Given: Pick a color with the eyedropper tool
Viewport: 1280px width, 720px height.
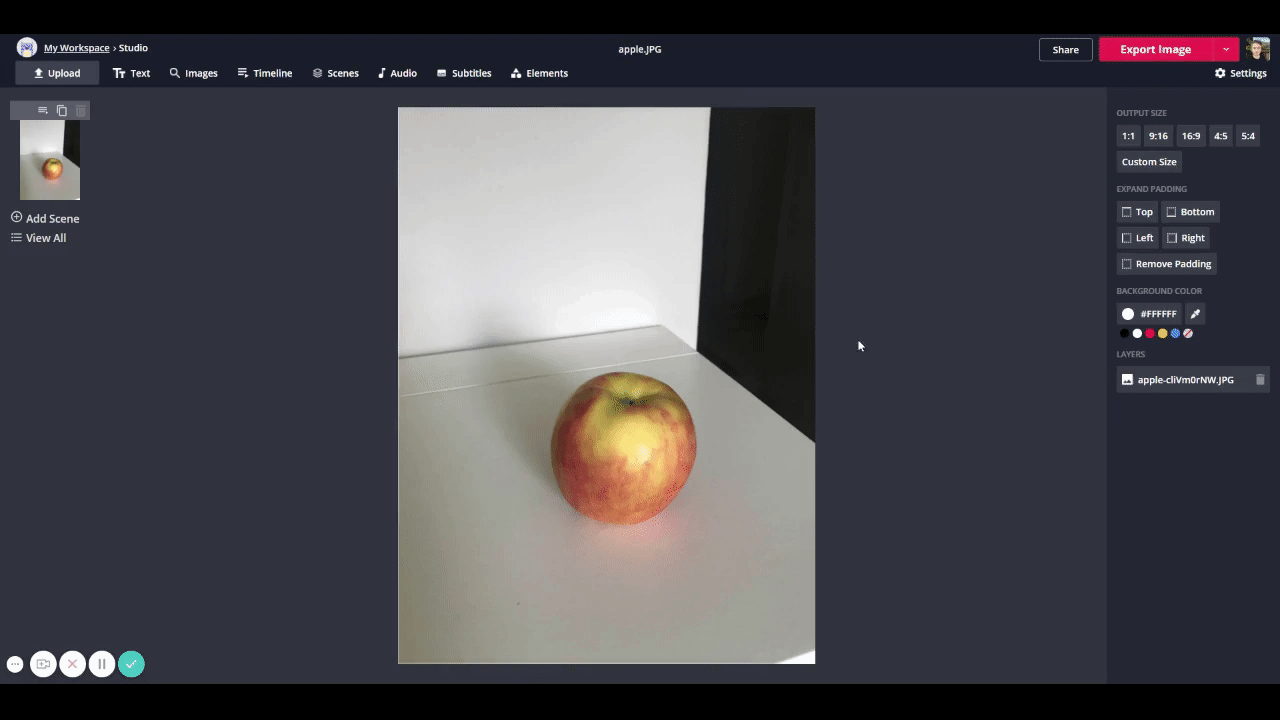Looking at the screenshot, I should click(x=1195, y=314).
